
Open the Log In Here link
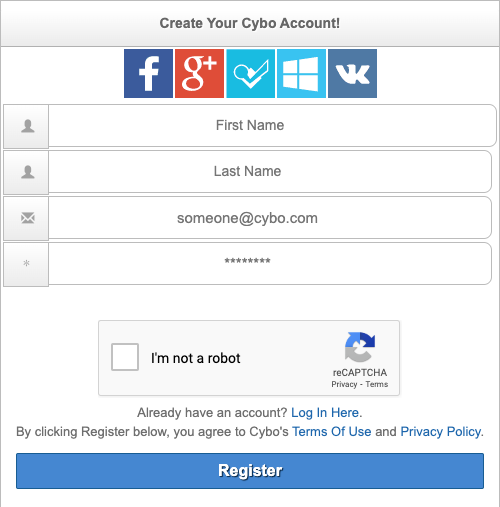click(x=325, y=413)
